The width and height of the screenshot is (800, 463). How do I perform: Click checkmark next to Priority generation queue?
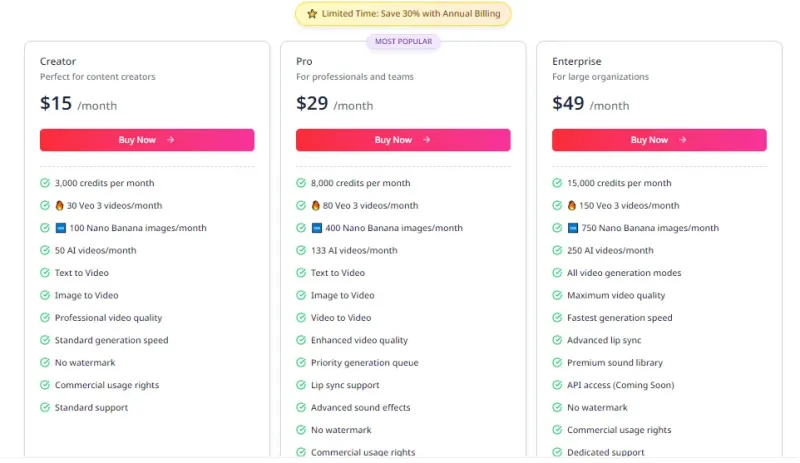tap(301, 362)
